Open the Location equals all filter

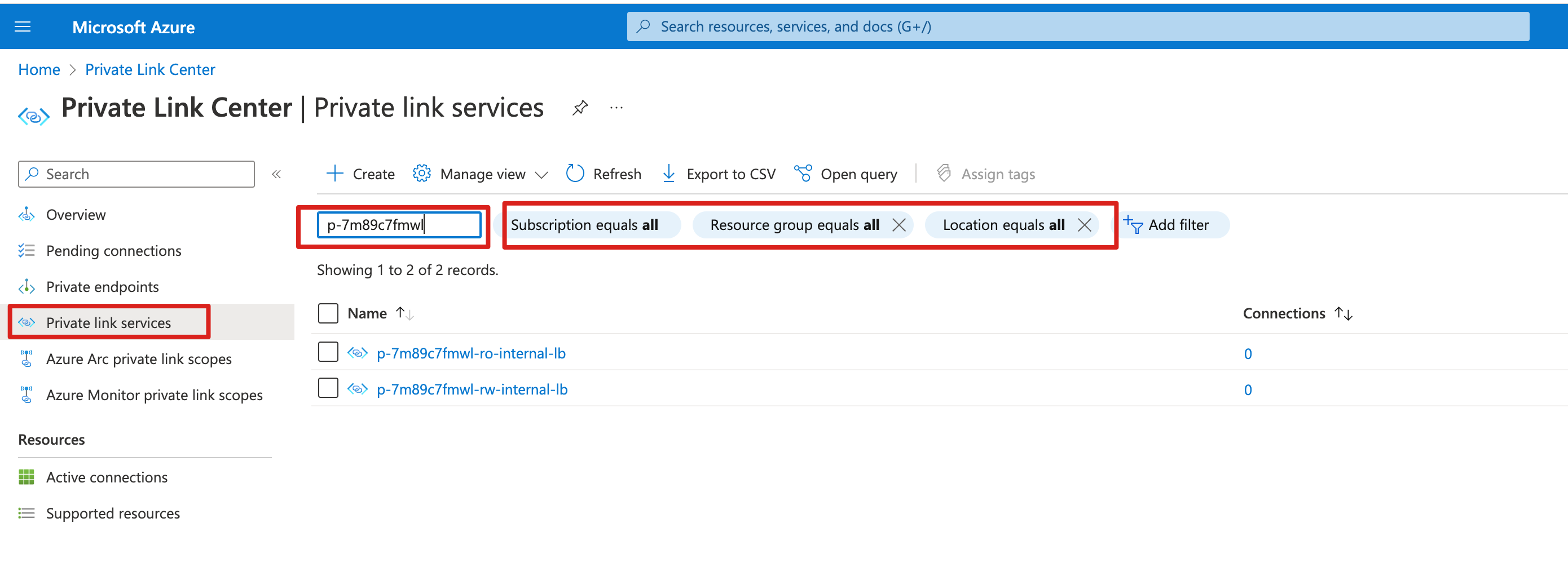pos(1004,224)
